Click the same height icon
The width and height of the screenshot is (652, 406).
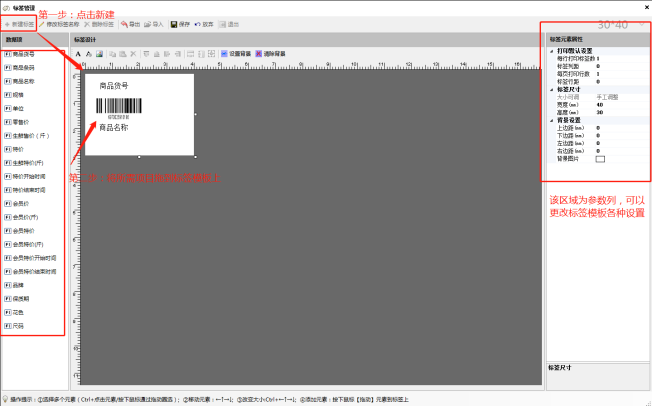pos(201,54)
